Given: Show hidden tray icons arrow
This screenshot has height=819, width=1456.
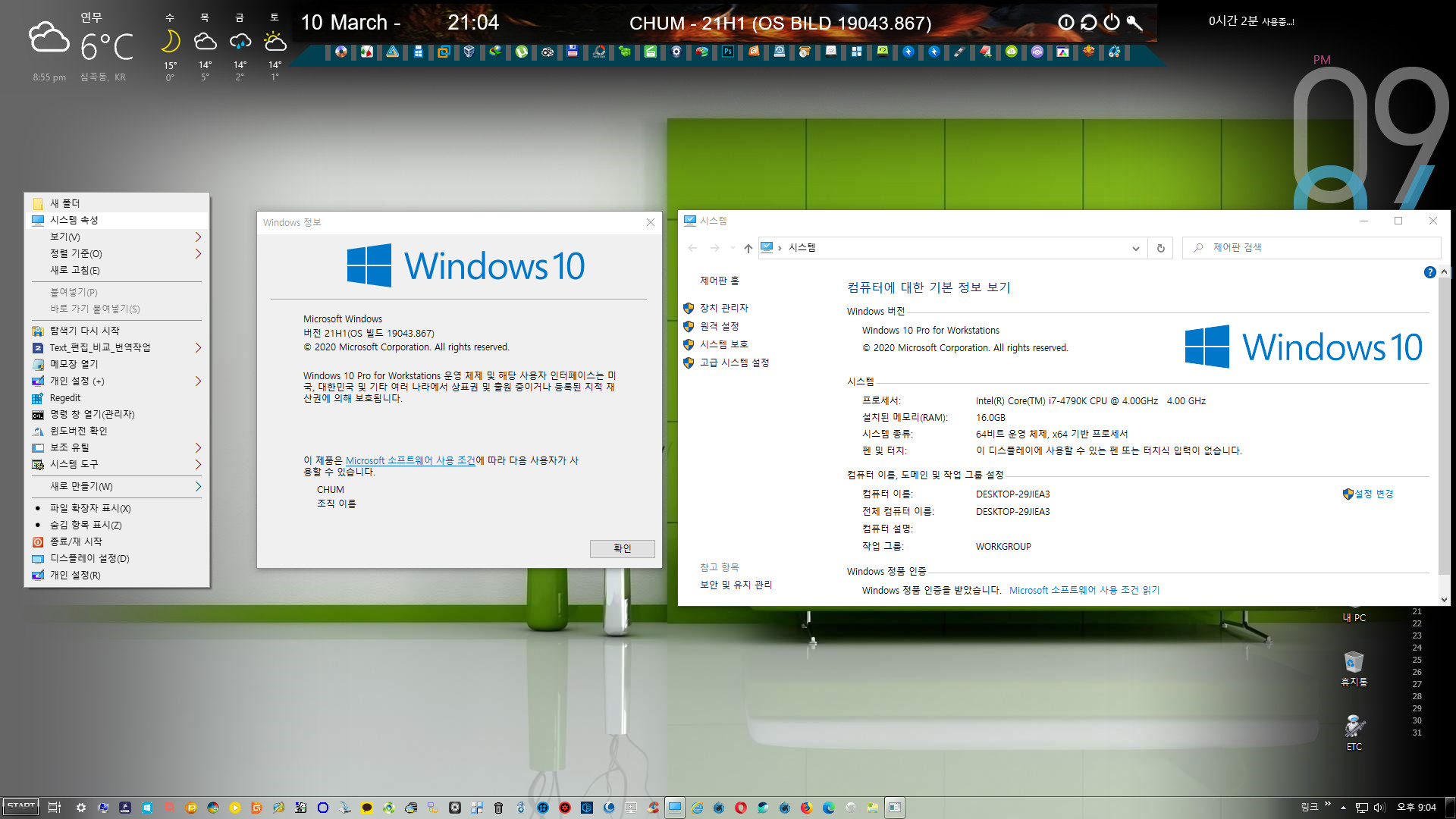Looking at the screenshot, I should (1343, 808).
